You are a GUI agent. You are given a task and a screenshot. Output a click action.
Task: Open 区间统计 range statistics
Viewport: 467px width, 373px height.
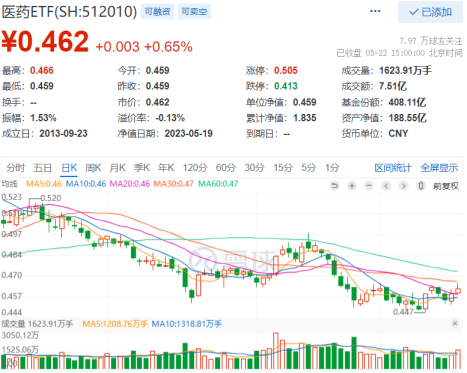point(393,168)
